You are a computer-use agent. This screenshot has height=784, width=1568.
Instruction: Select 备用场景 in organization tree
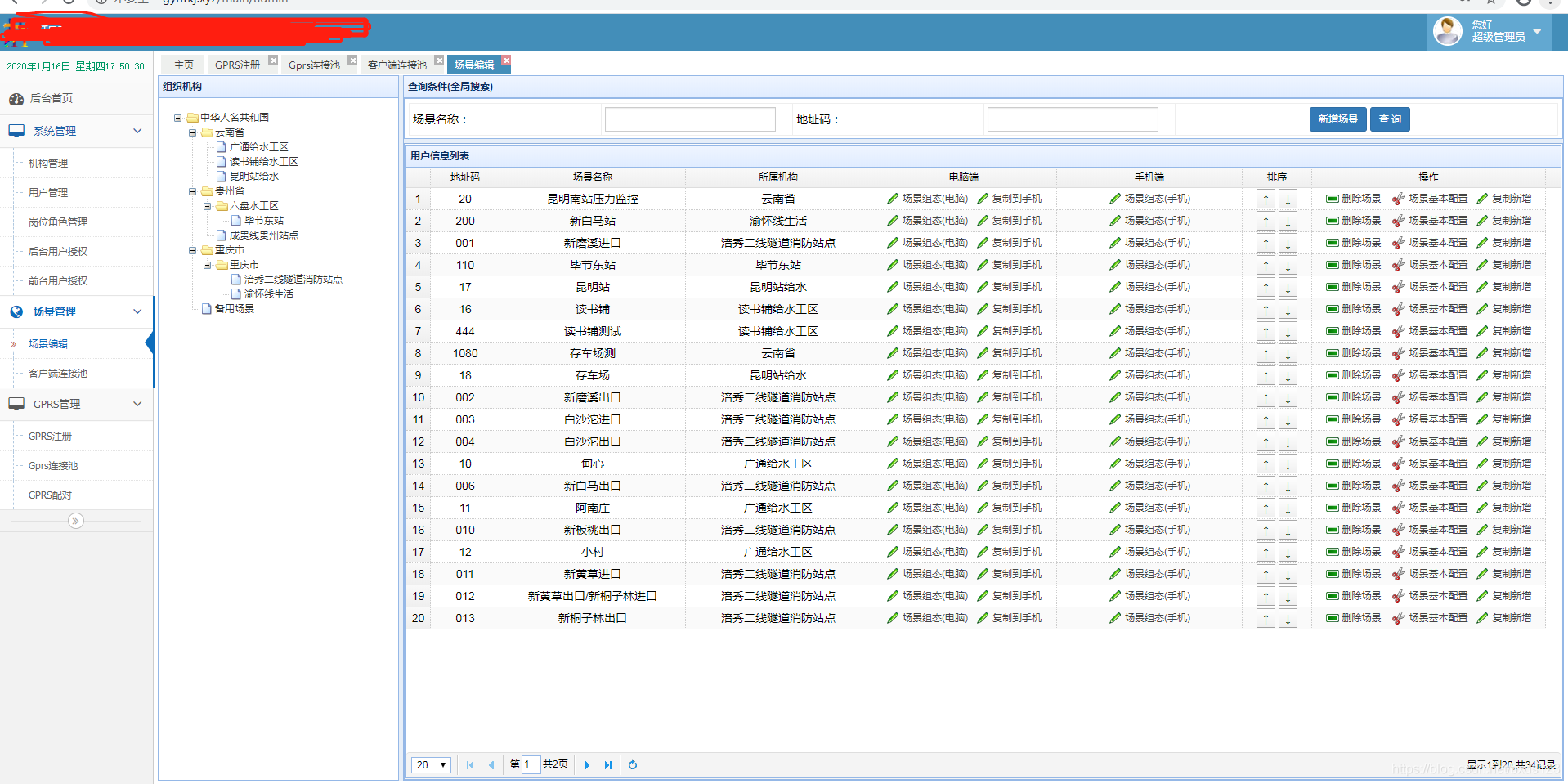coord(235,309)
